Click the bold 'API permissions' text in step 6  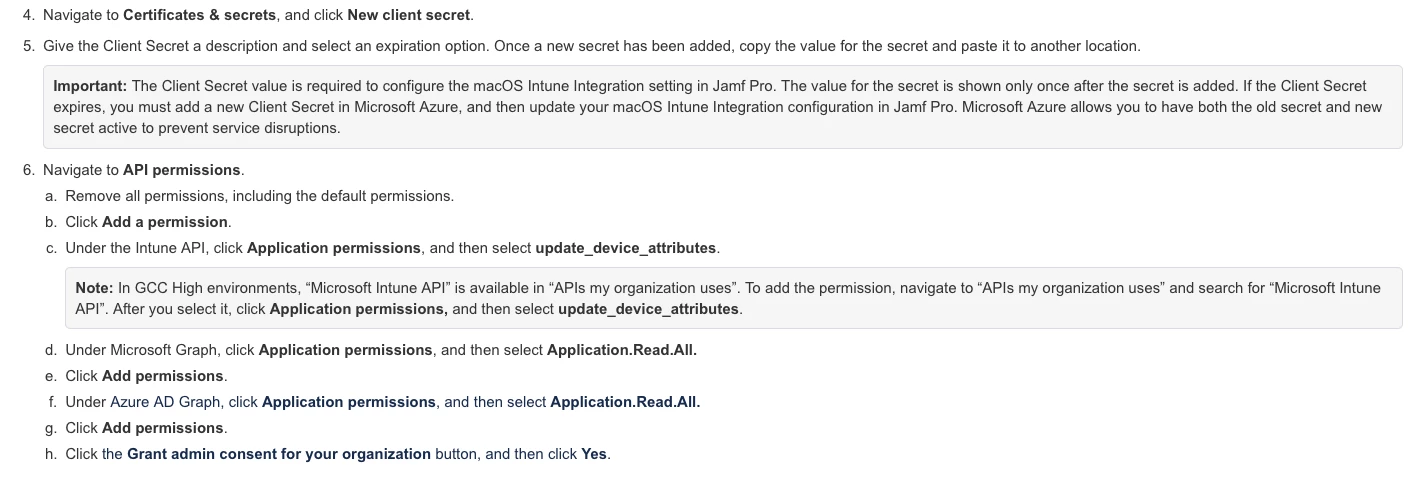pyautogui.click(x=181, y=170)
